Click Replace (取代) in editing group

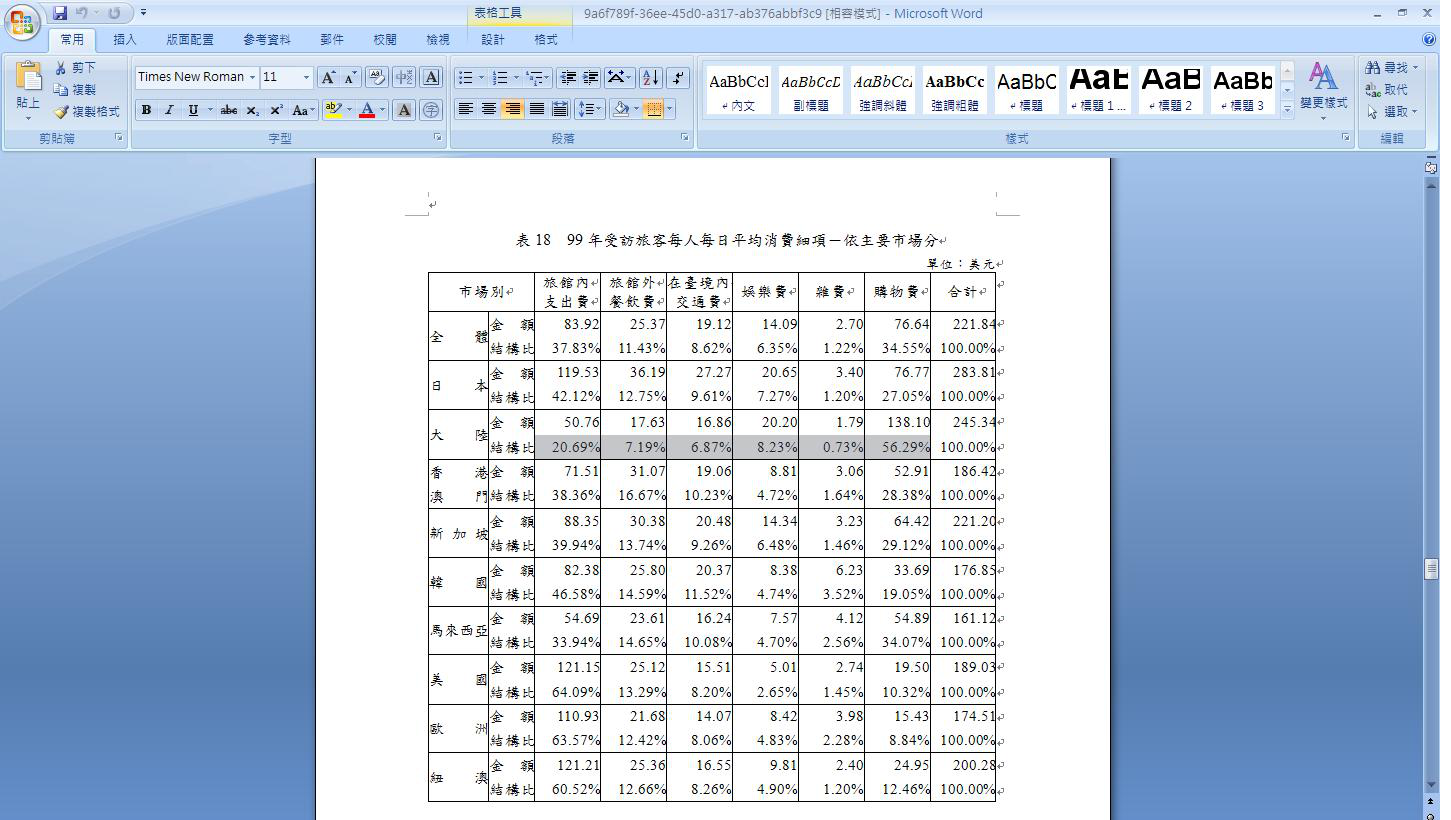click(1387, 90)
